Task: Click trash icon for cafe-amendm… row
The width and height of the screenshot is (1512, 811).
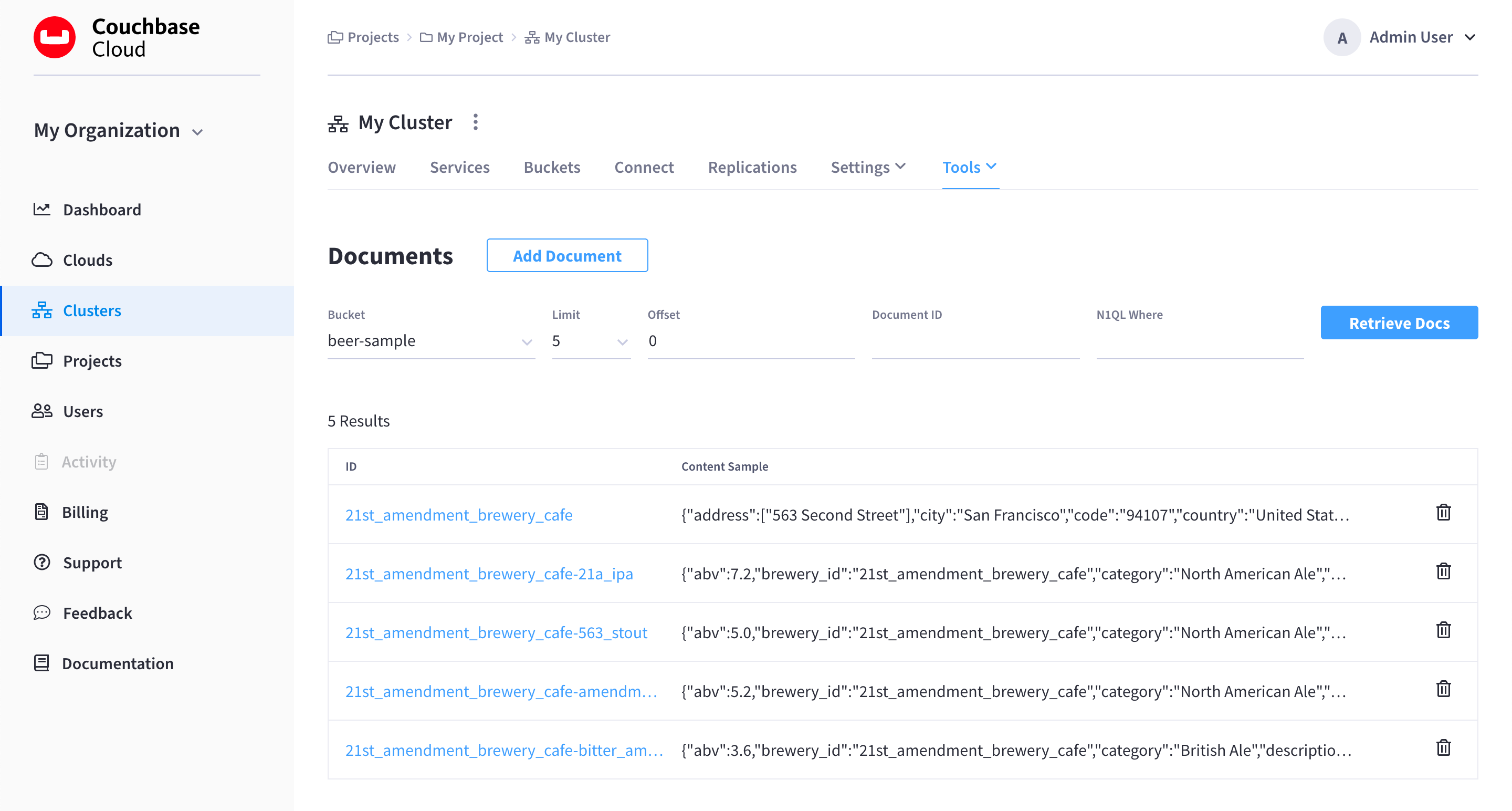Action: point(1443,689)
